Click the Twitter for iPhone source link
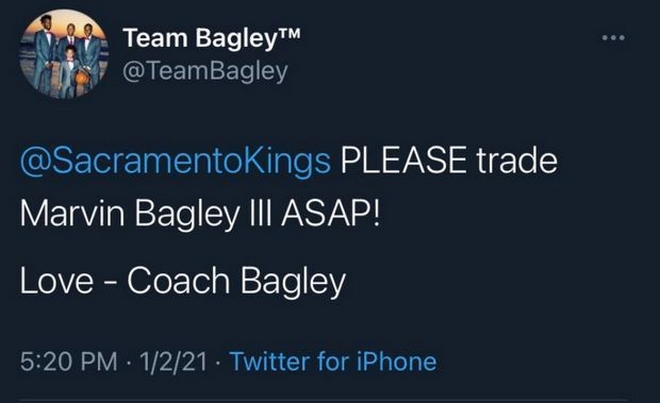The width and height of the screenshot is (660, 403). (x=333, y=361)
